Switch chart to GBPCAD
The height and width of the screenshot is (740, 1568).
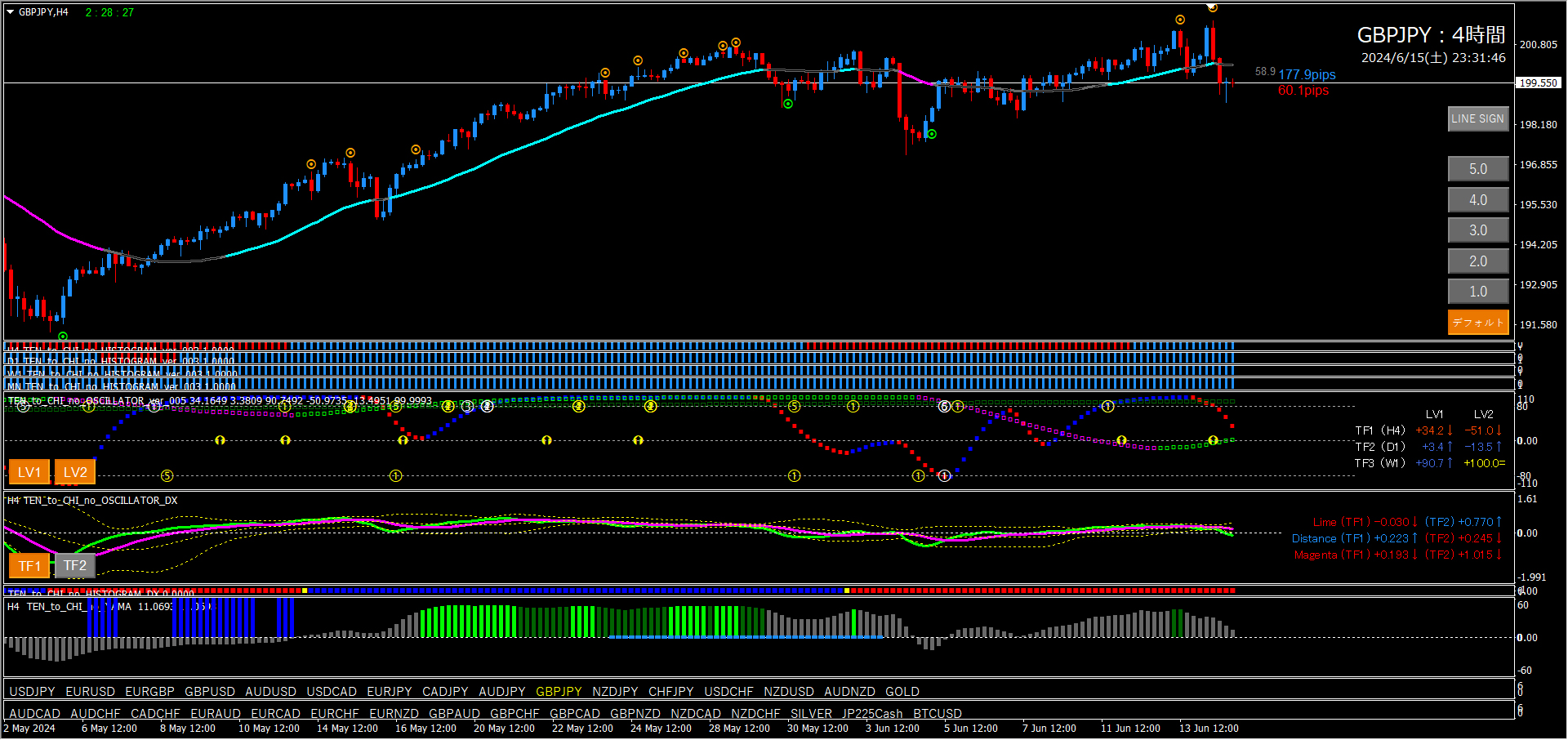(575, 714)
